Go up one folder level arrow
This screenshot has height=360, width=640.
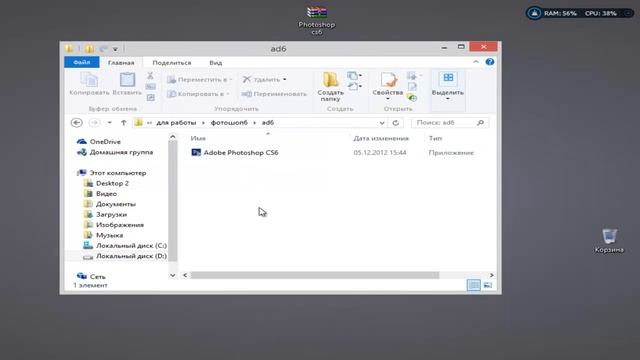tap(123, 122)
